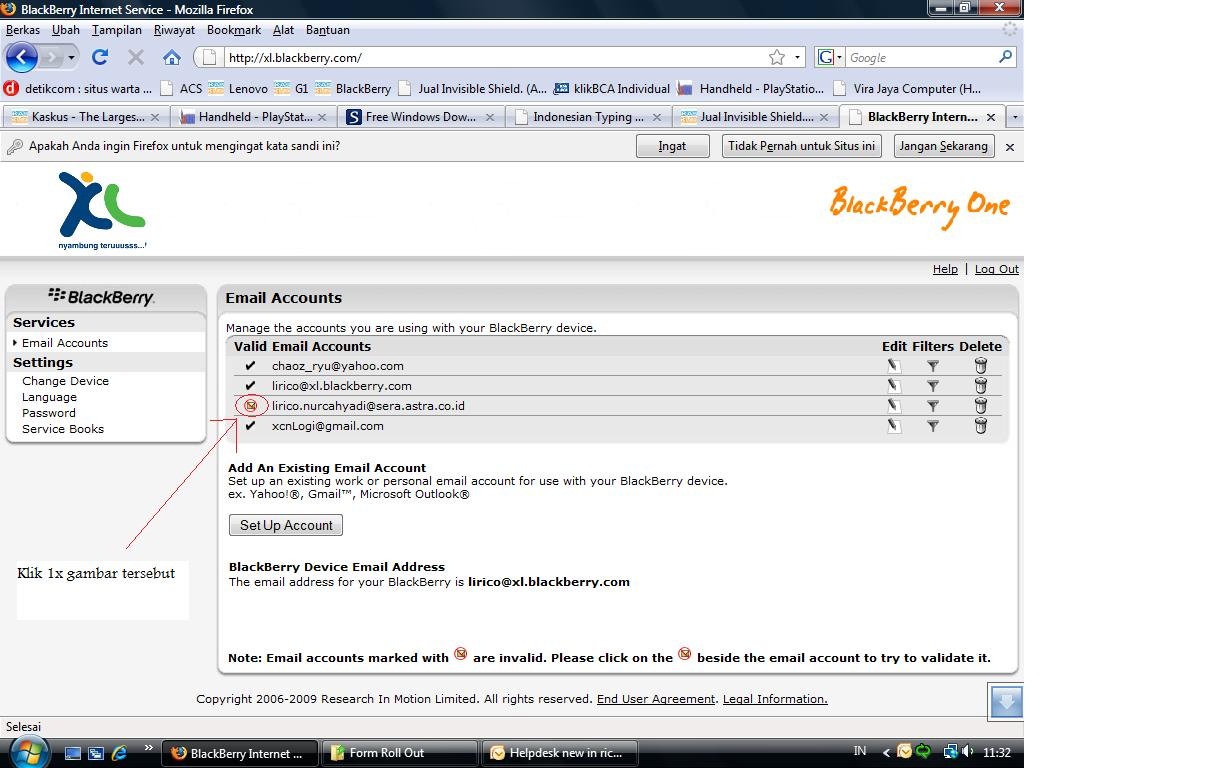
Task: Open the klikBCA Individual bookmark
Action: (x=611, y=88)
